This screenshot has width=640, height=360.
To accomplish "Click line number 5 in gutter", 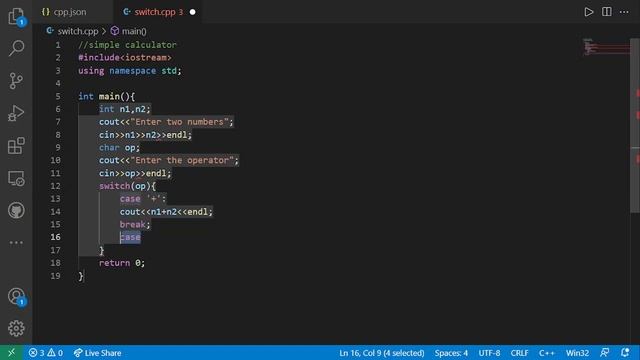I will pyautogui.click(x=58, y=96).
